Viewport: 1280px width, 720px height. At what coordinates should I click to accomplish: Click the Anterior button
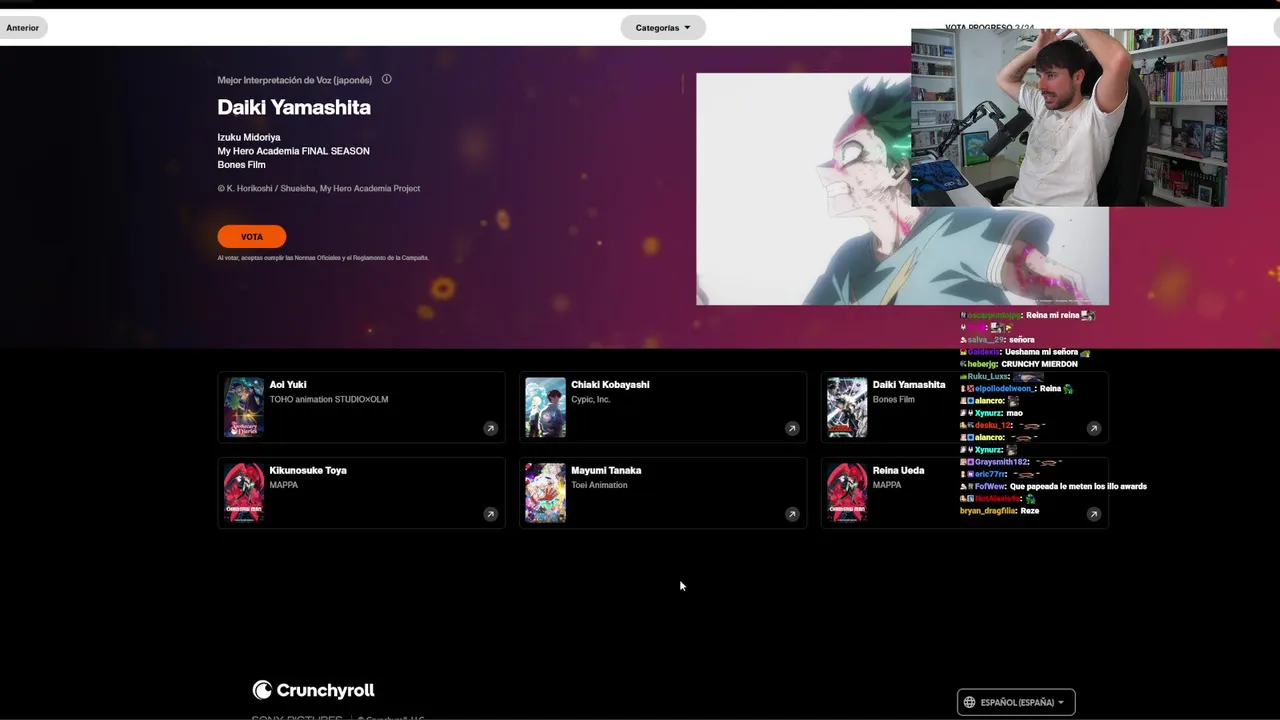[23, 28]
